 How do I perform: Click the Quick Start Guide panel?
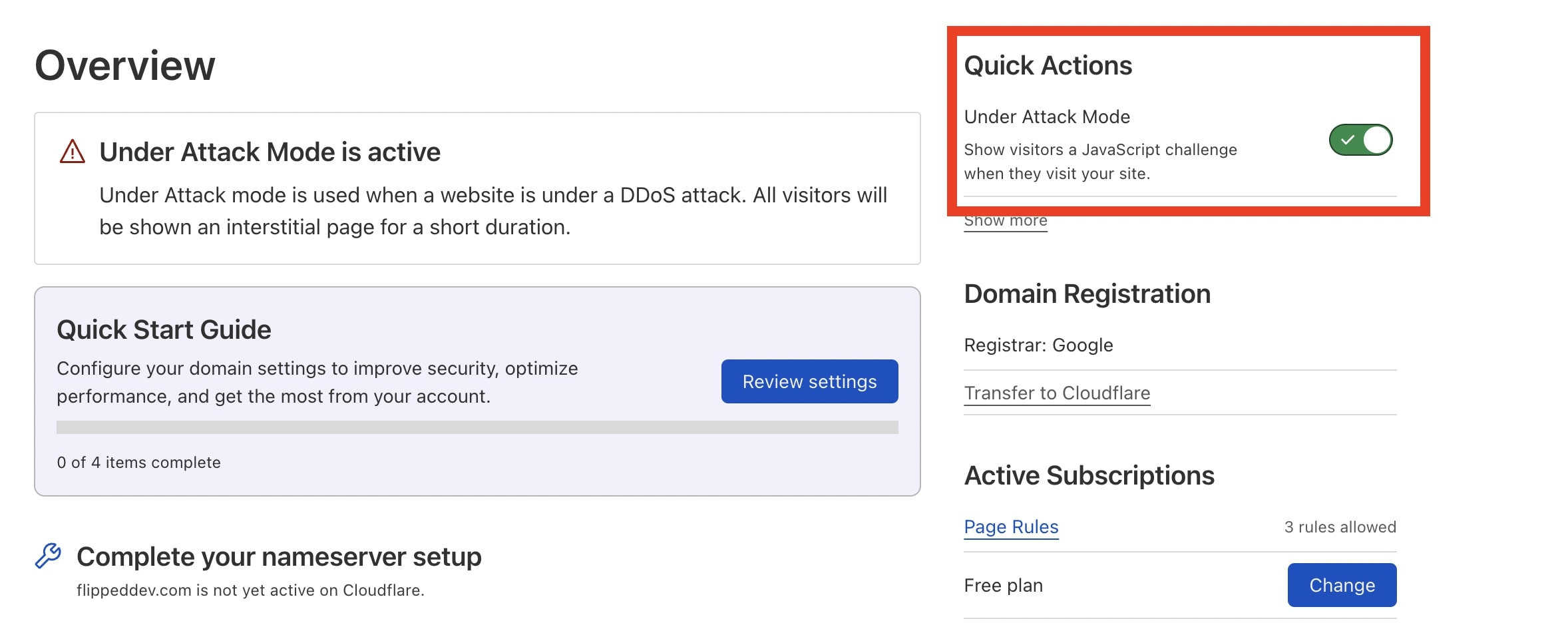point(478,391)
